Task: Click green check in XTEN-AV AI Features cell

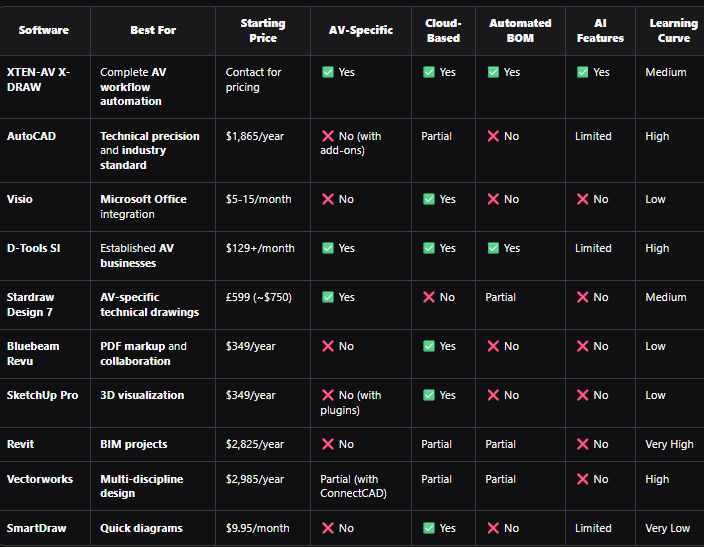Action: pos(582,73)
